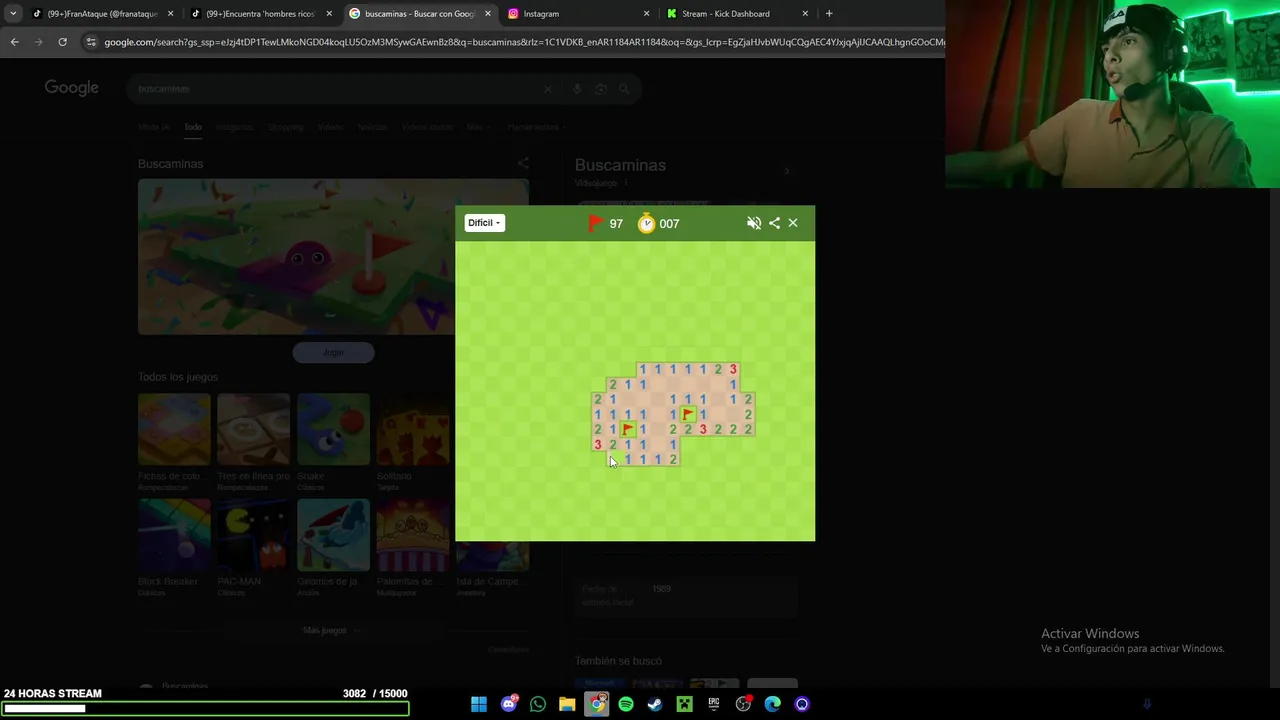Close the Instagram tab
Screen dimensions: 1280x720
pos(646,14)
